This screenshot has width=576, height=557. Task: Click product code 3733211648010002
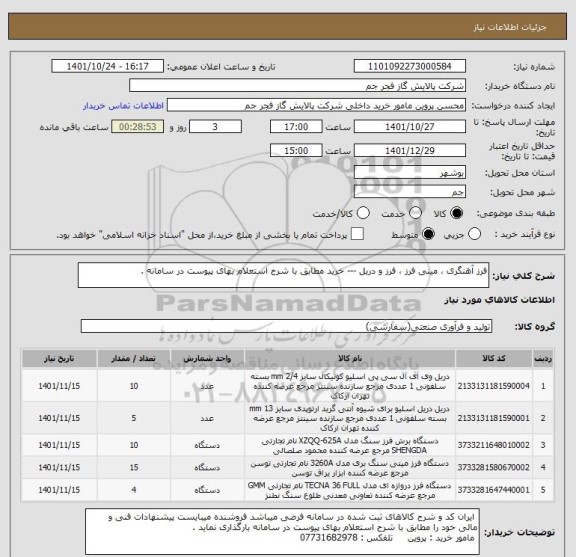(494, 445)
